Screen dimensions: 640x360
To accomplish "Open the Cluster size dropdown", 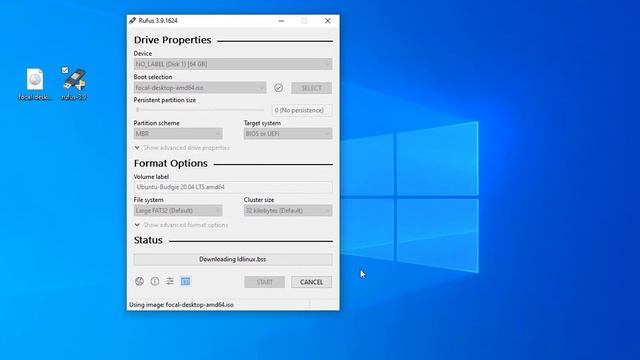I will pyautogui.click(x=288, y=211).
